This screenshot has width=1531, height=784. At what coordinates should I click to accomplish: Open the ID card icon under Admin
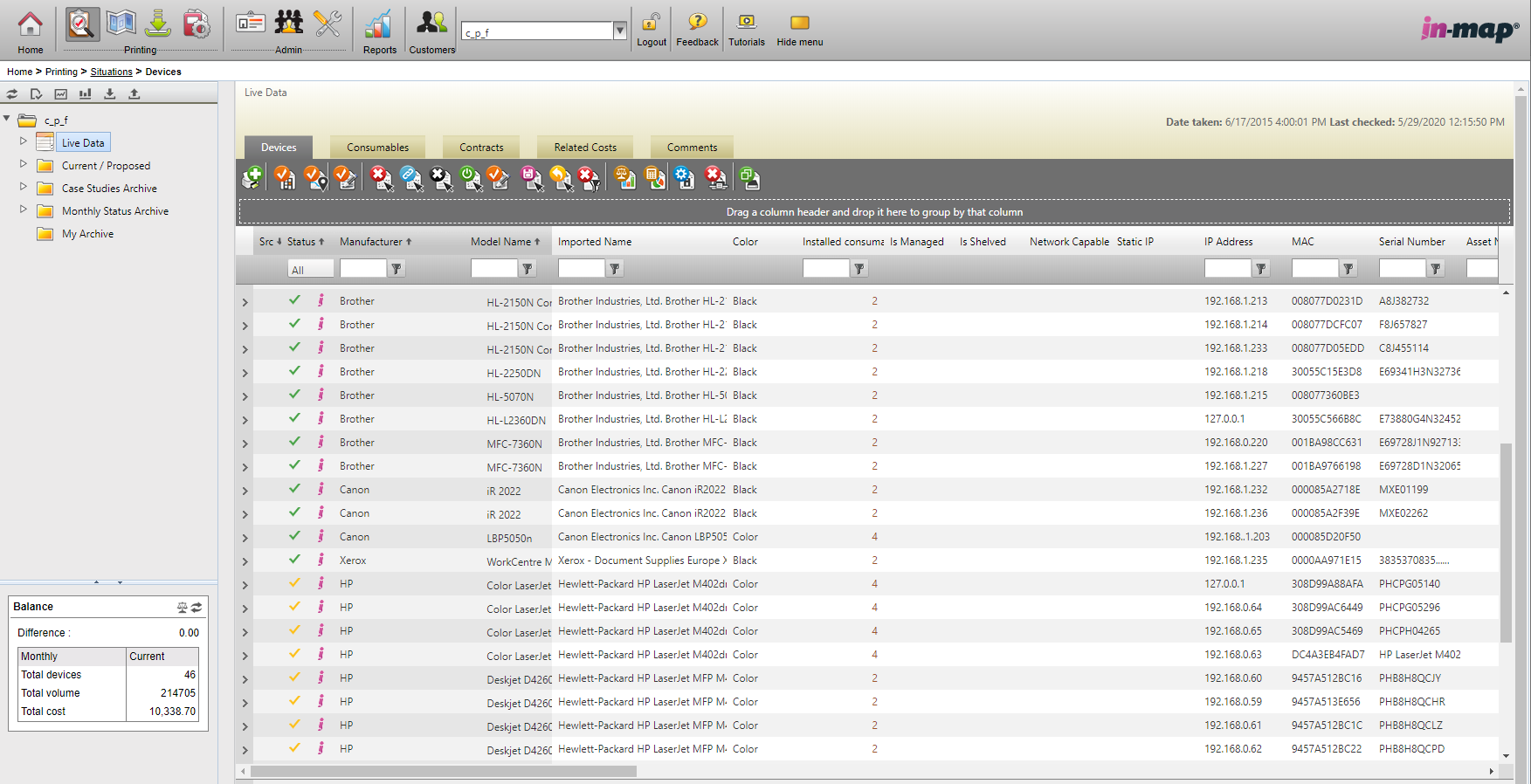tap(251, 24)
